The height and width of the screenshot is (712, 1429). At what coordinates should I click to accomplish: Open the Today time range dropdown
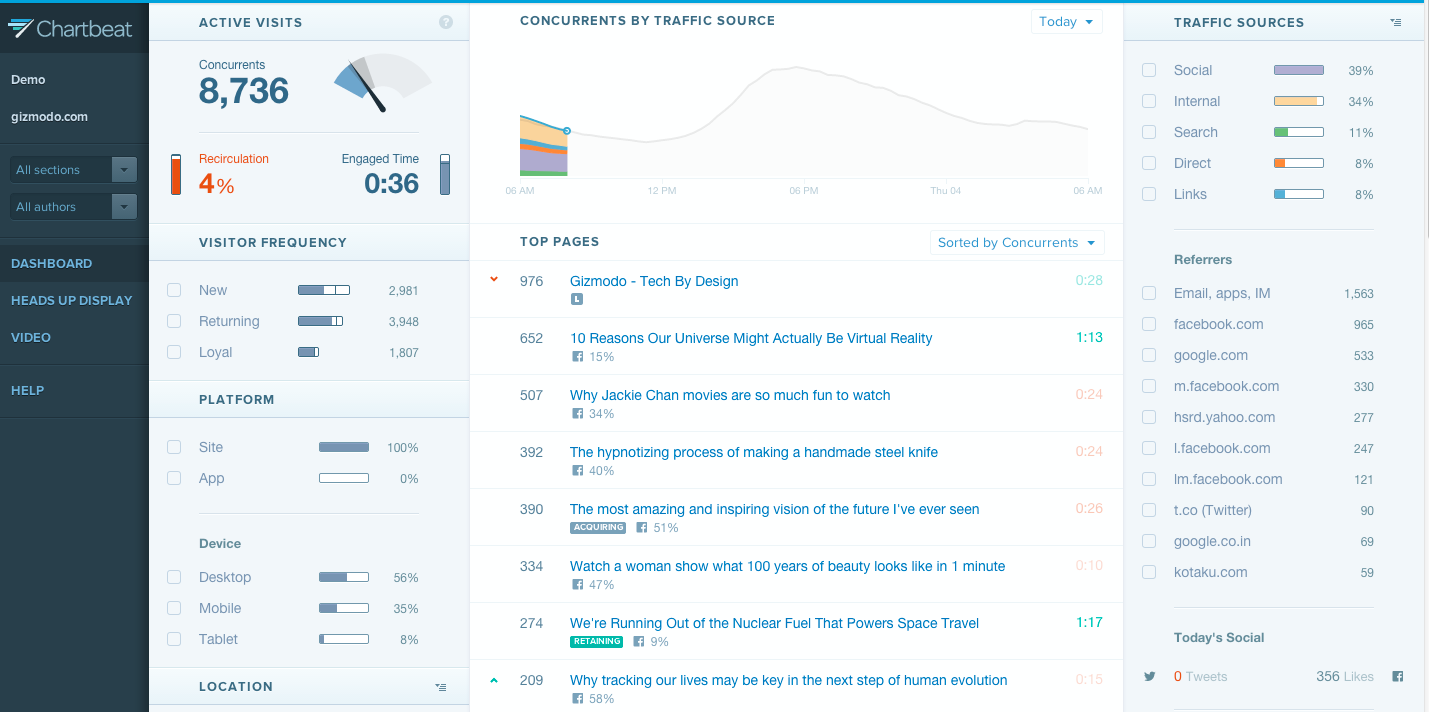pos(1067,22)
